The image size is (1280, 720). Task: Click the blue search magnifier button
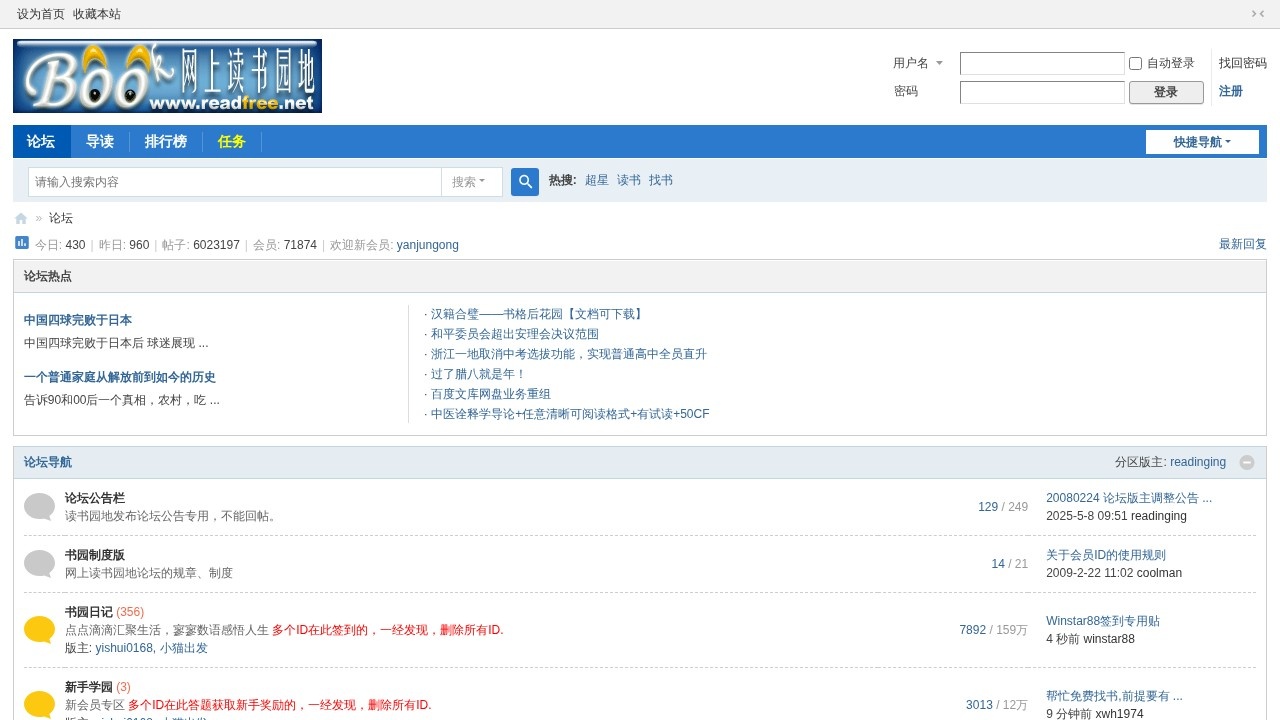pyautogui.click(x=525, y=182)
